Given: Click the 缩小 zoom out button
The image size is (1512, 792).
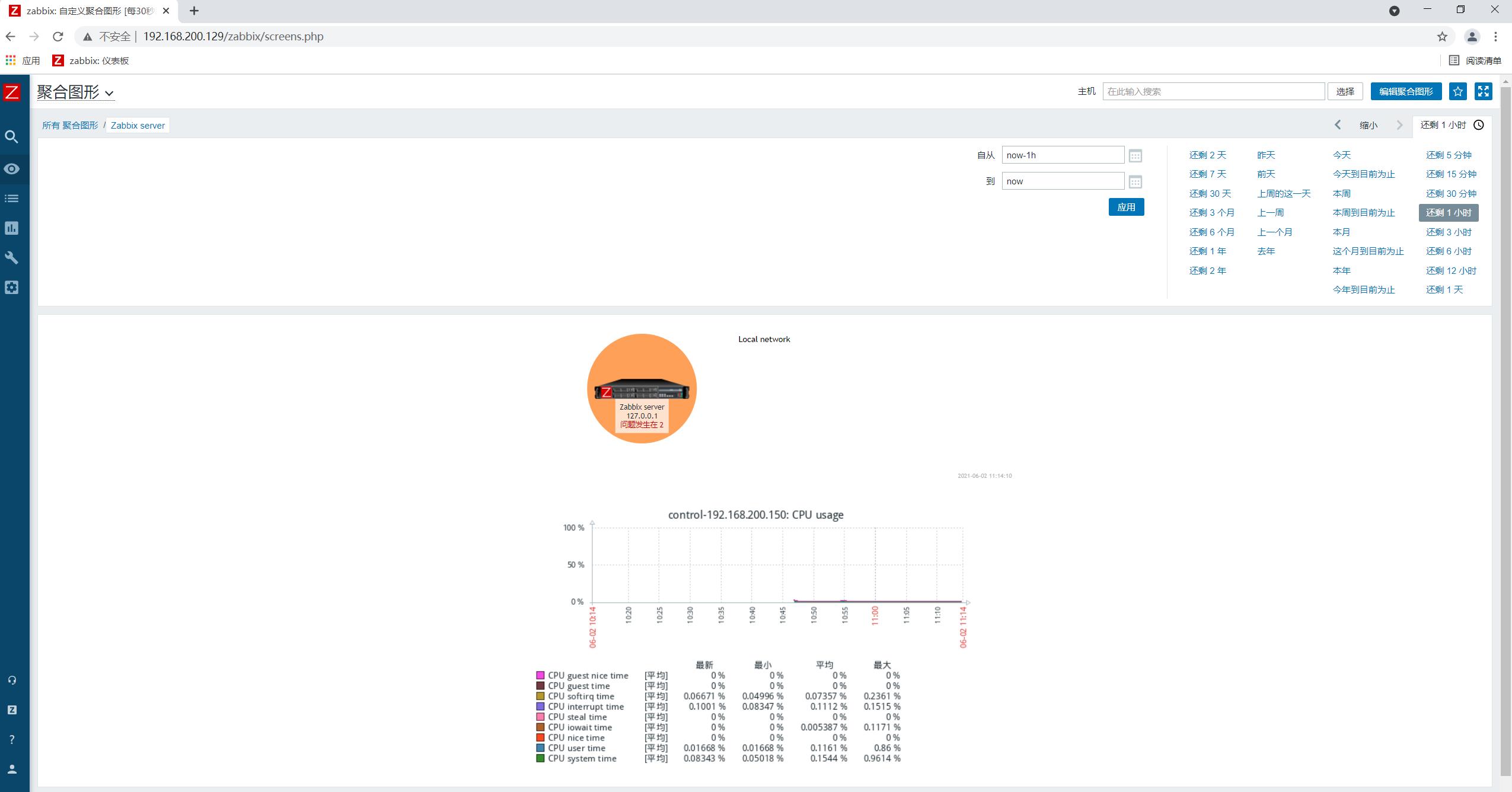Looking at the screenshot, I should 1369,125.
